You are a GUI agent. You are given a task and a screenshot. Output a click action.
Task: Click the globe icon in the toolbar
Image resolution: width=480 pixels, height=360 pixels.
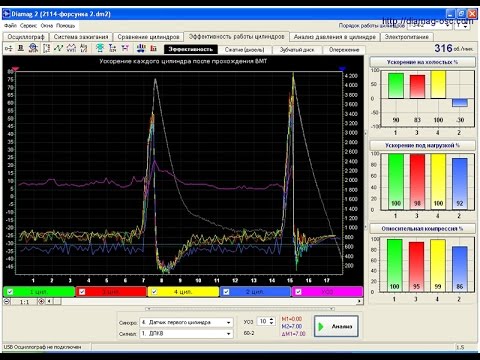point(33,48)
